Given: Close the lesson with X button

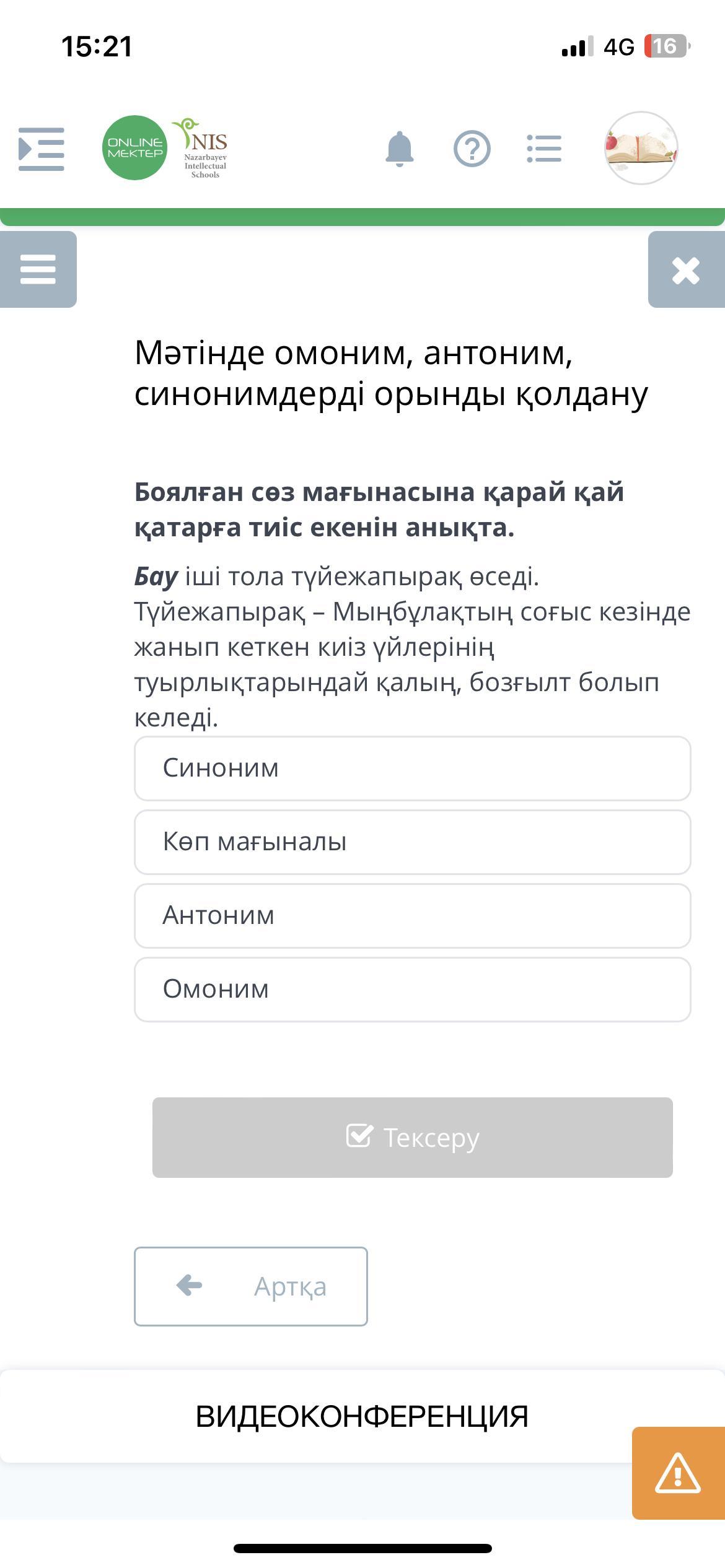Looking at the screenshot, I should click(x=685, y=270).
